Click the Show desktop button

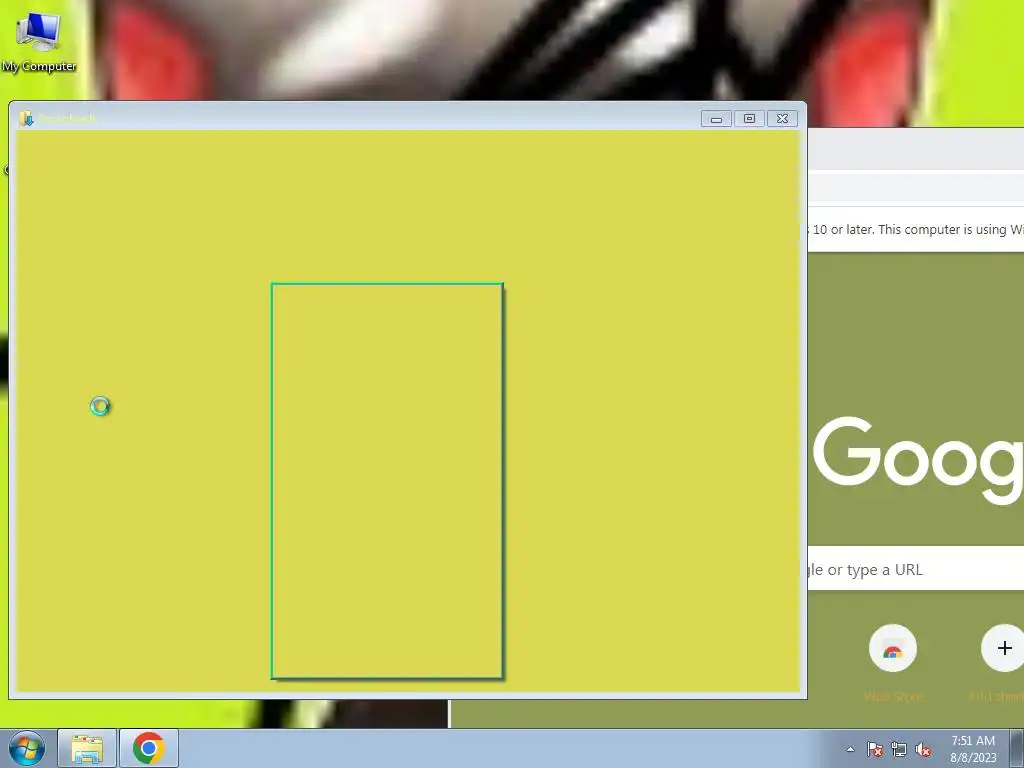(x=1017, y=748)
